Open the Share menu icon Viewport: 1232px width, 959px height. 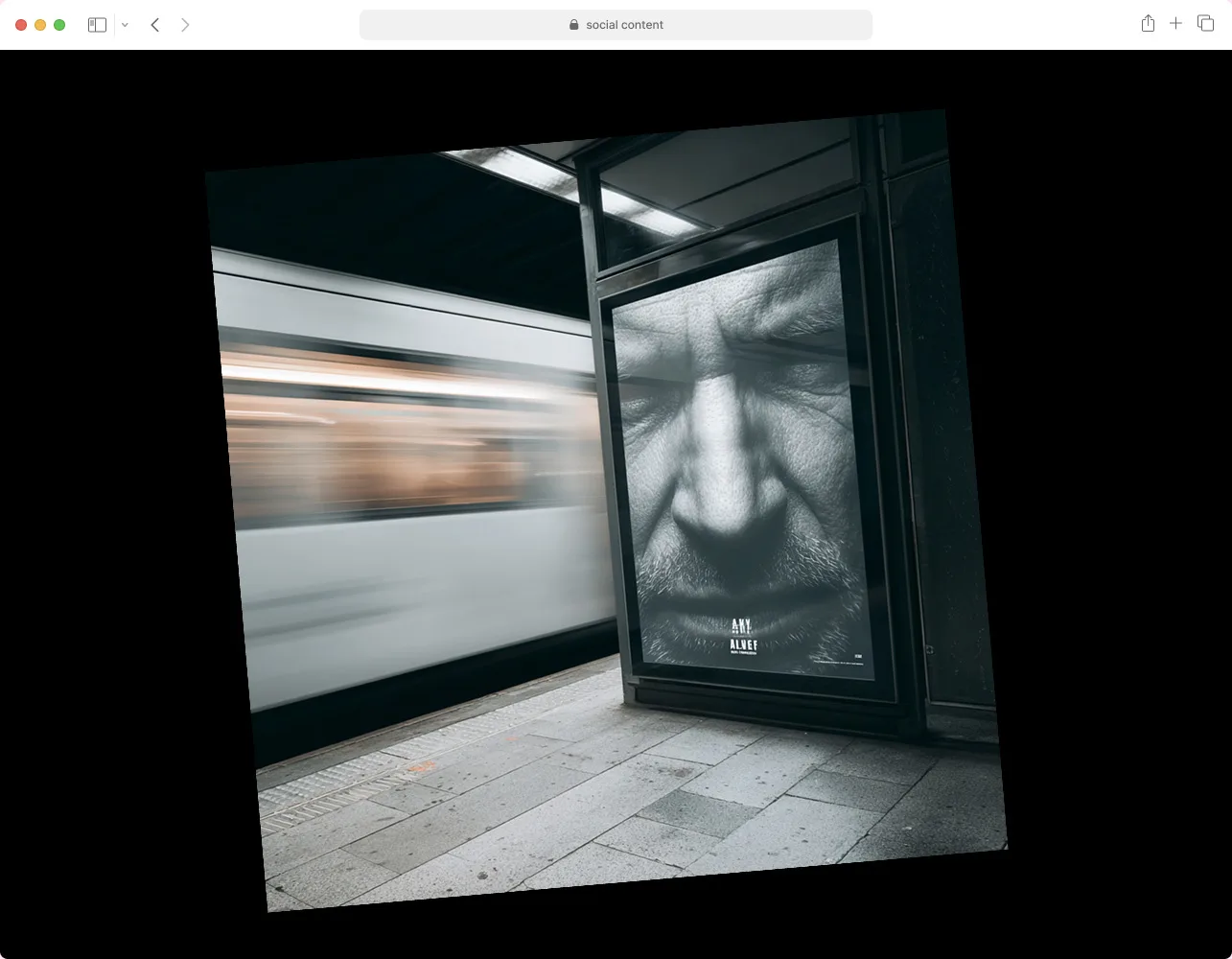[1148, 24]
